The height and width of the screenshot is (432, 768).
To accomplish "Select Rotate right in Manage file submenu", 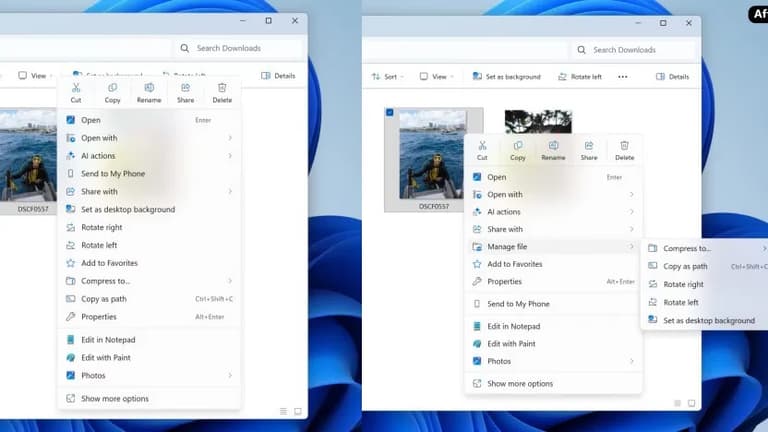I will pyautogui.click(x=706, y=285).
